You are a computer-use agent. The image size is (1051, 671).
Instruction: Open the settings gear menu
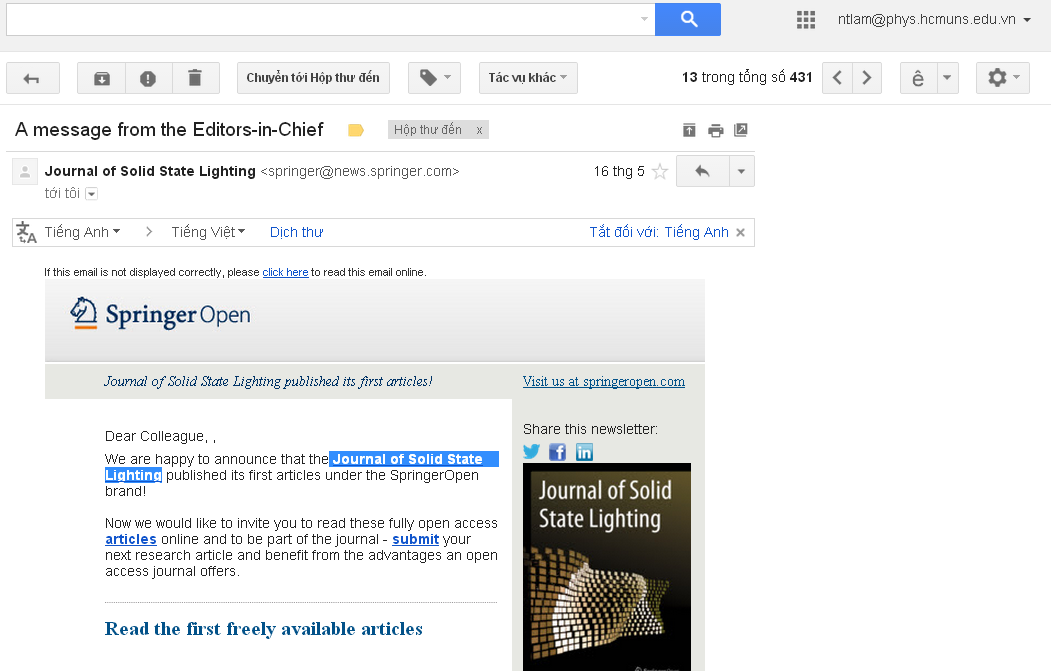coord(1003,78)
